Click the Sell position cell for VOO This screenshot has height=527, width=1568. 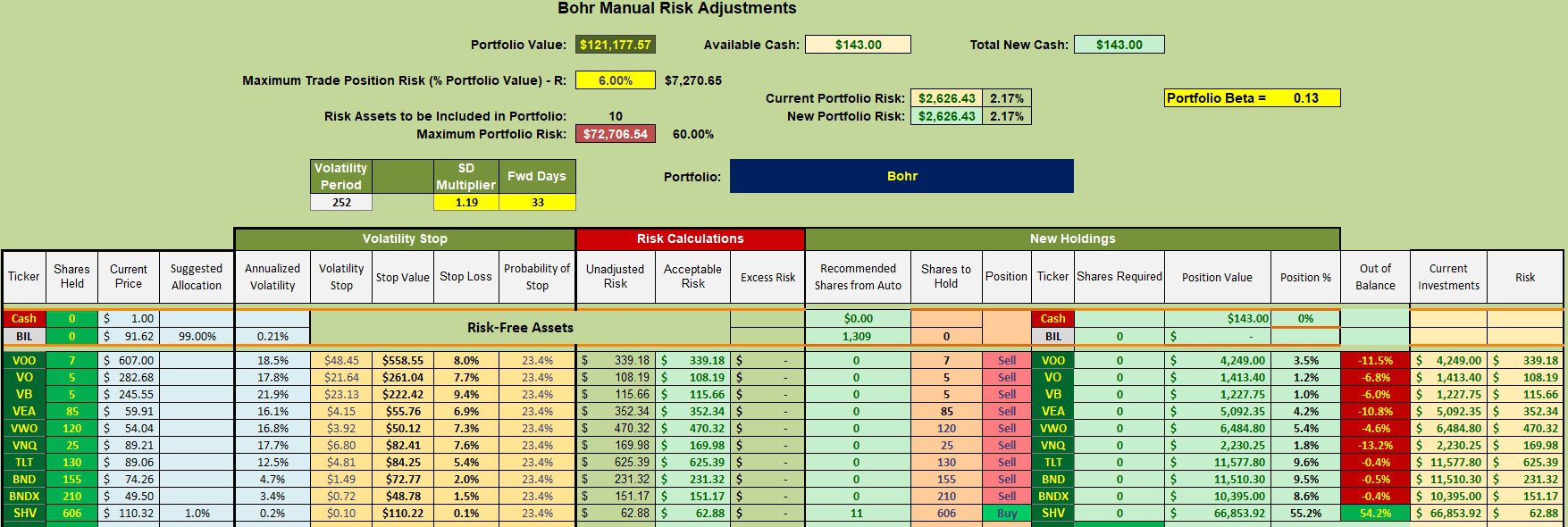1007,361
